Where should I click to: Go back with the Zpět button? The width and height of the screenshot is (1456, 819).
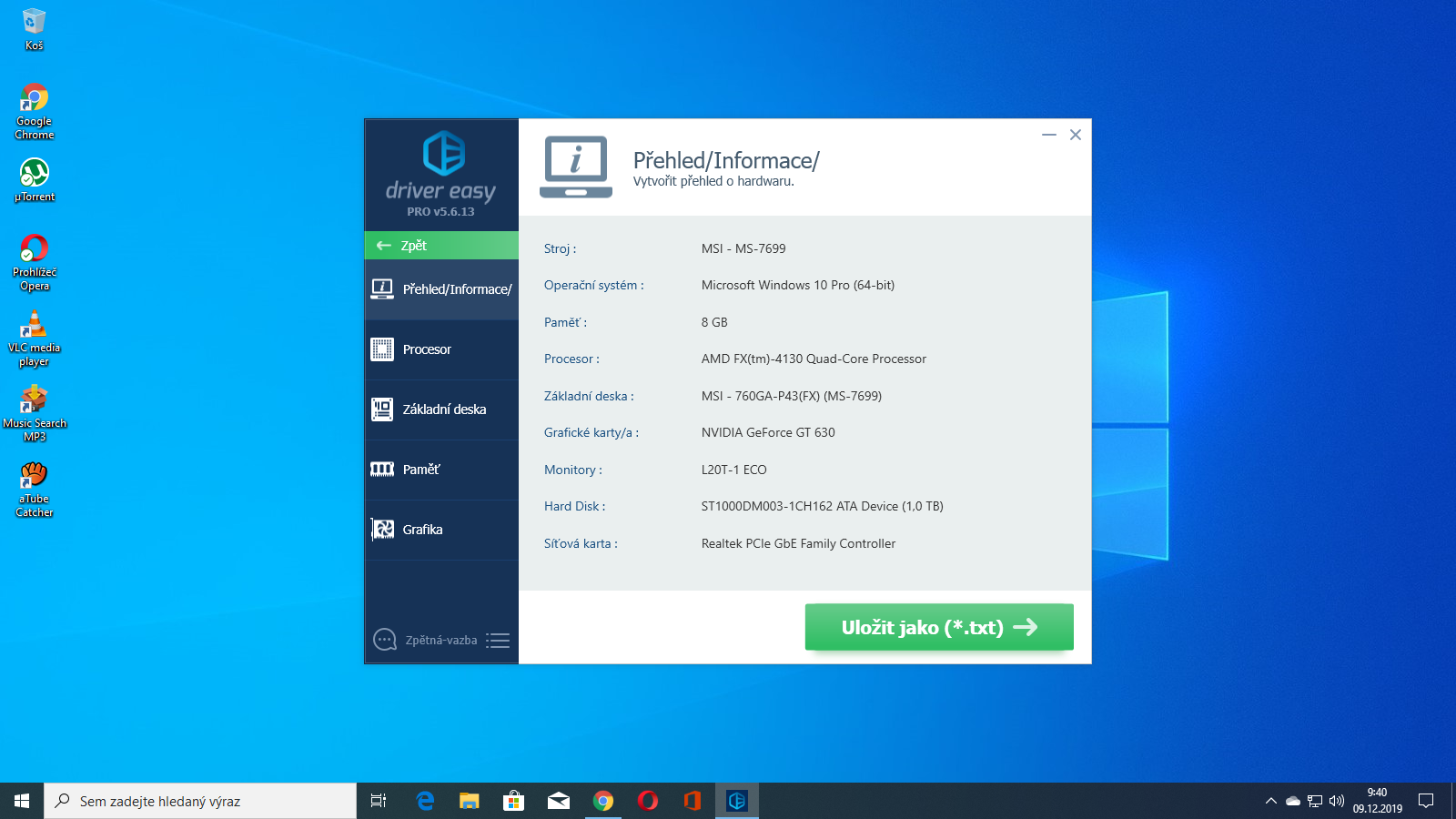(x=441, y=246)
